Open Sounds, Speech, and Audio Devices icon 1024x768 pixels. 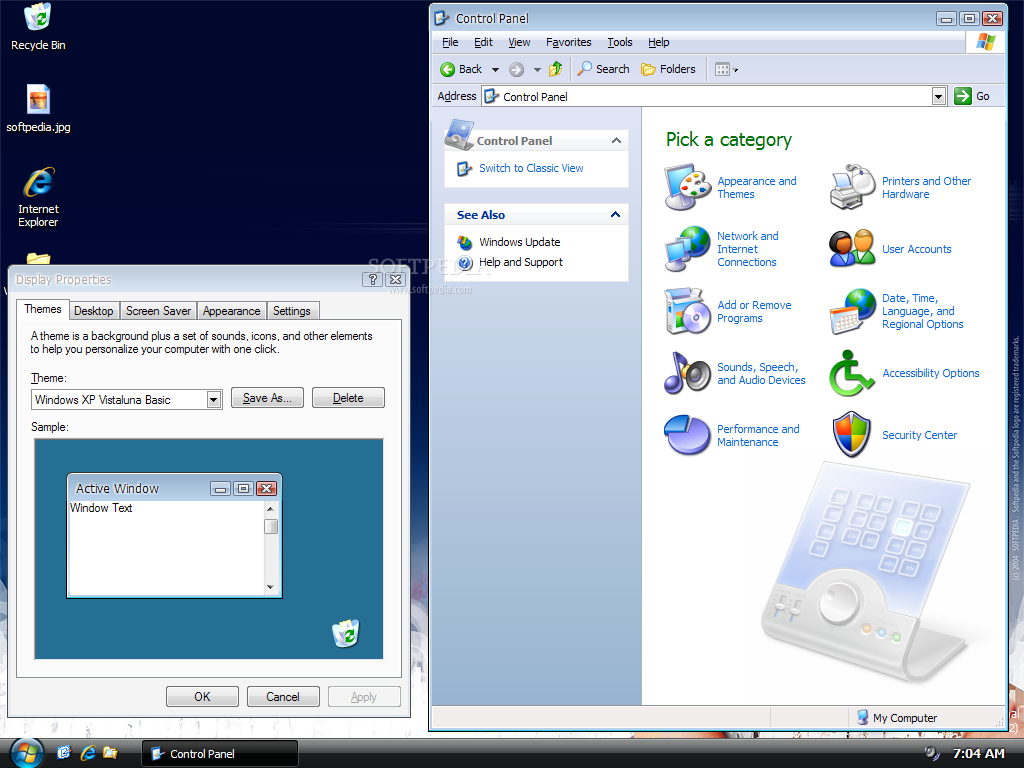(688, 373)
